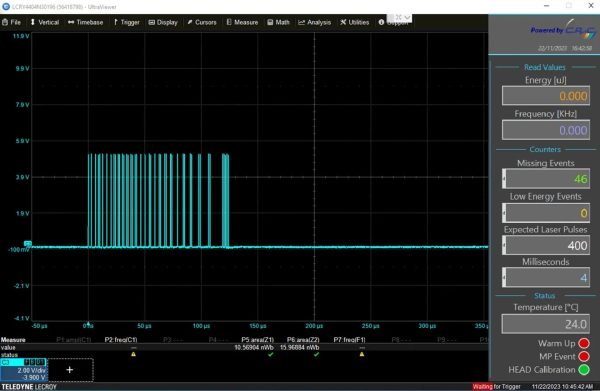Viewport: 600px width, 391px height.
Task: Click the HEAD Calibration green indicator
Action: (x=584, y=370)
